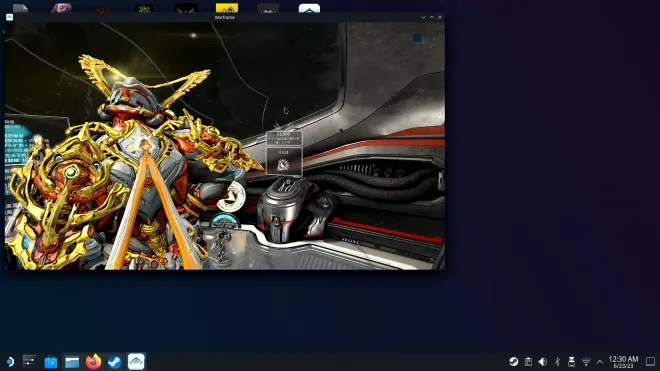The height and width of the screenshot is (371, 660).
Task: Launch the Discover software store
Action: pyautogui.click(x=51, y=362)
